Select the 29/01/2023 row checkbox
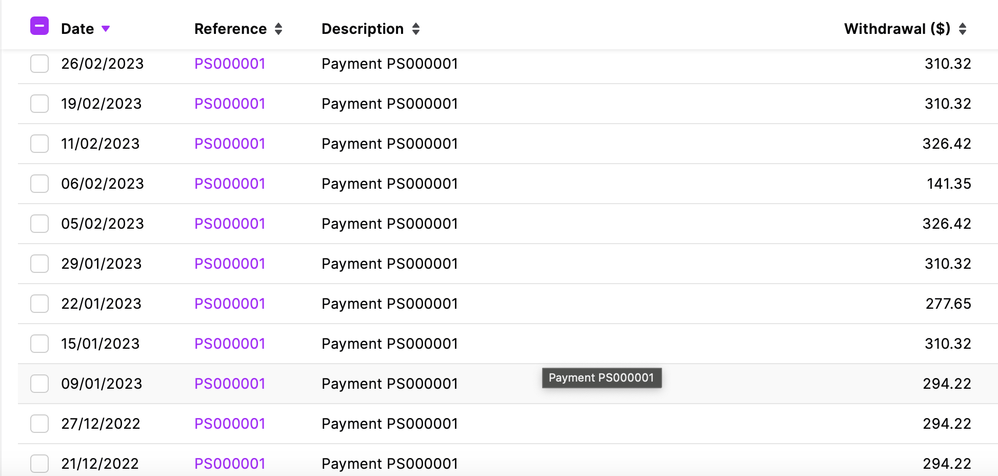This screenshot has height=476, width=998. [x=39, y=264]
